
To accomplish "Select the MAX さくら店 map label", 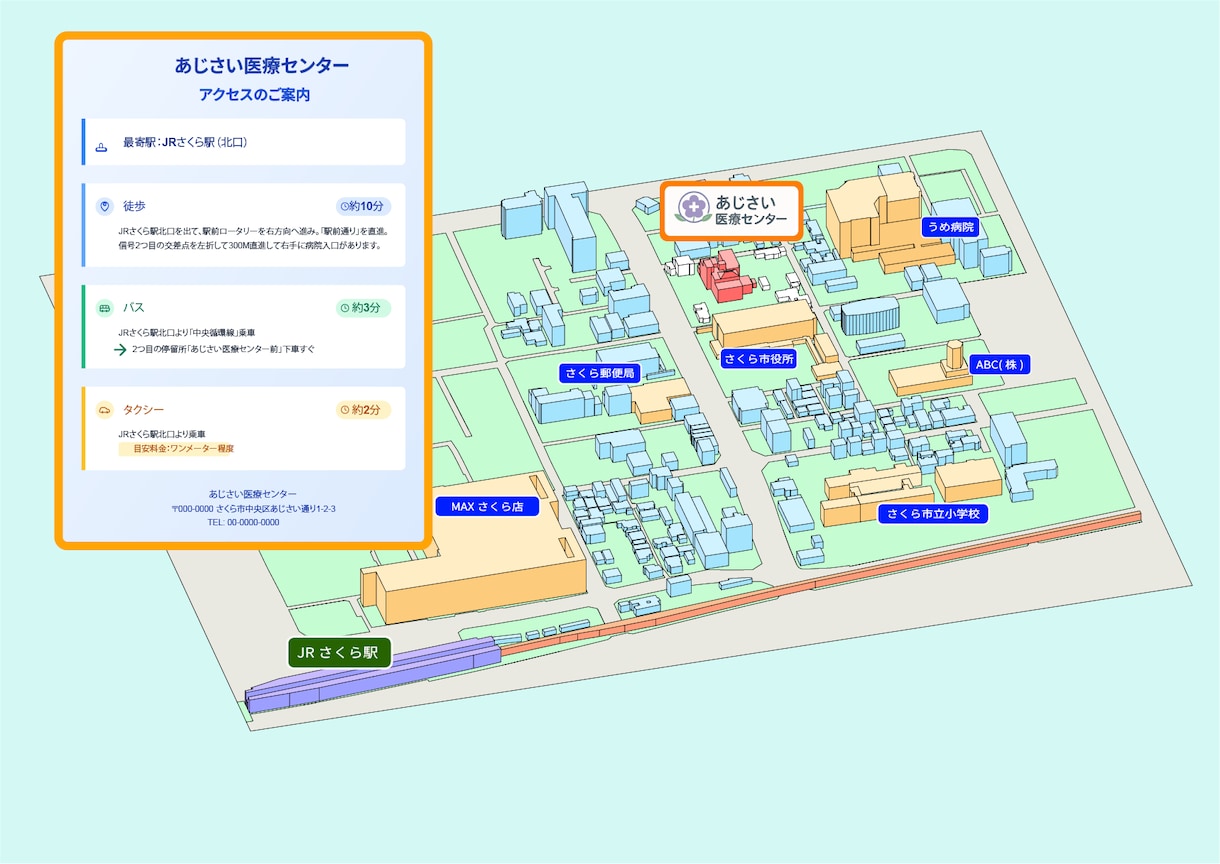I will (x=487, y=507).
